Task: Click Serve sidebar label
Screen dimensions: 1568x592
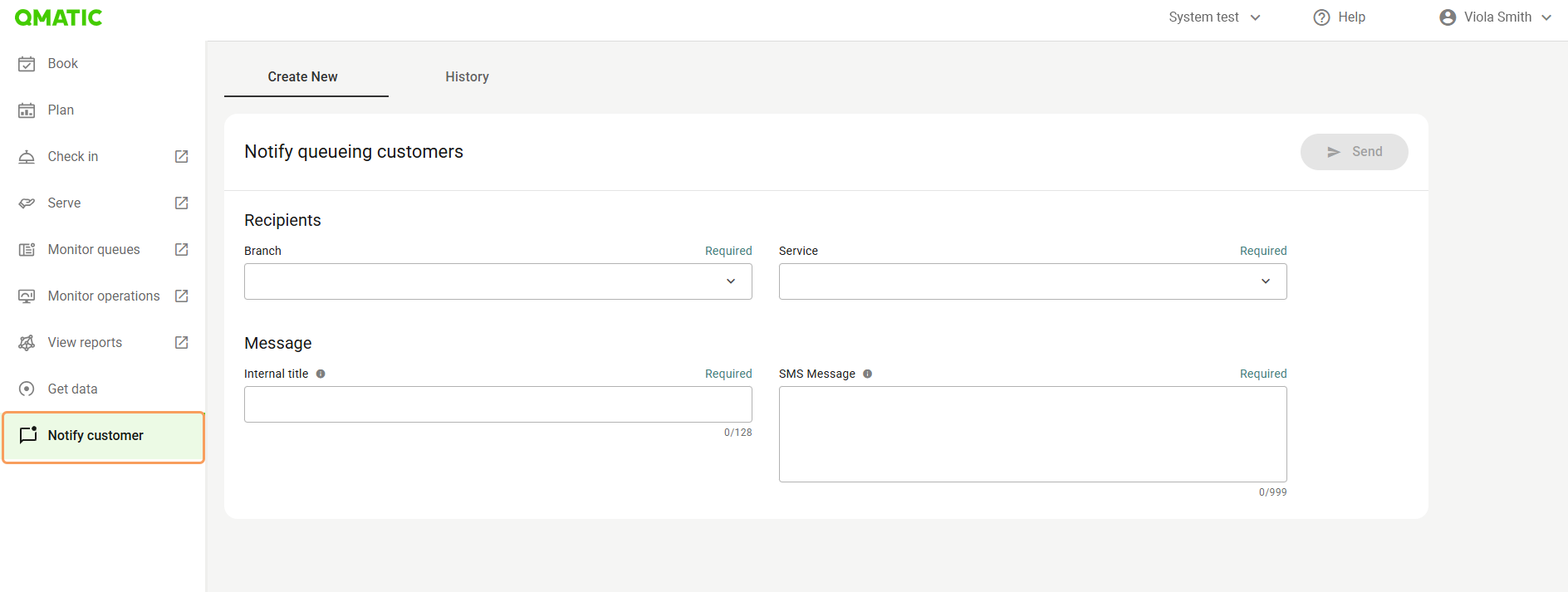Action: pyautogui.click(x=64, y=203)
